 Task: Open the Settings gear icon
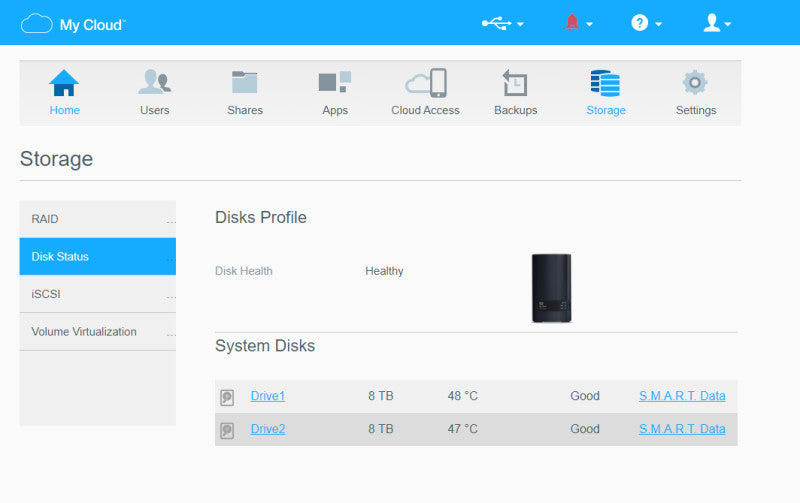click(x=695, y=83)
